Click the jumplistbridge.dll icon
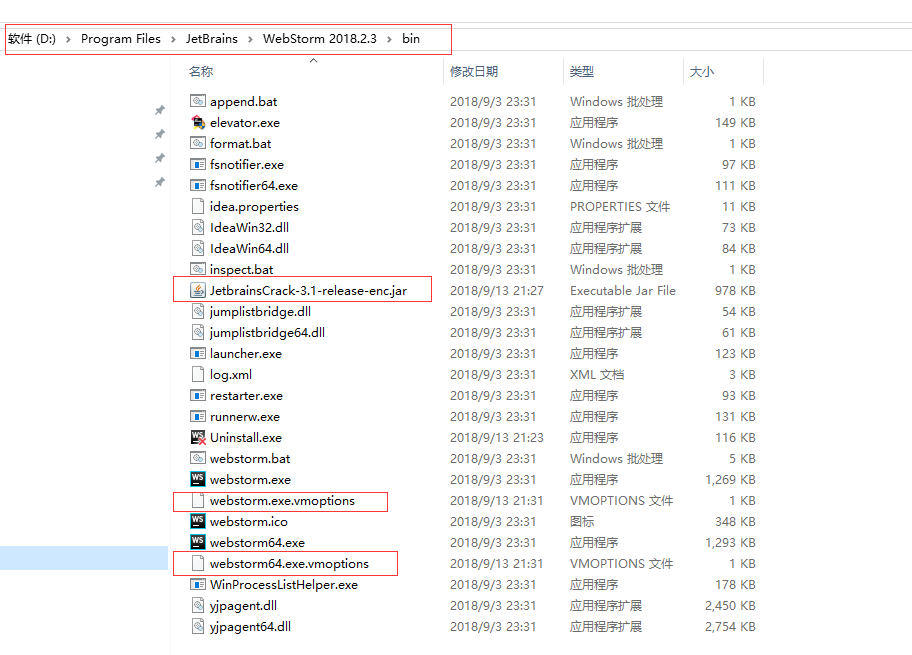Viewport: 912px width, 655px height. click(198, 311)
